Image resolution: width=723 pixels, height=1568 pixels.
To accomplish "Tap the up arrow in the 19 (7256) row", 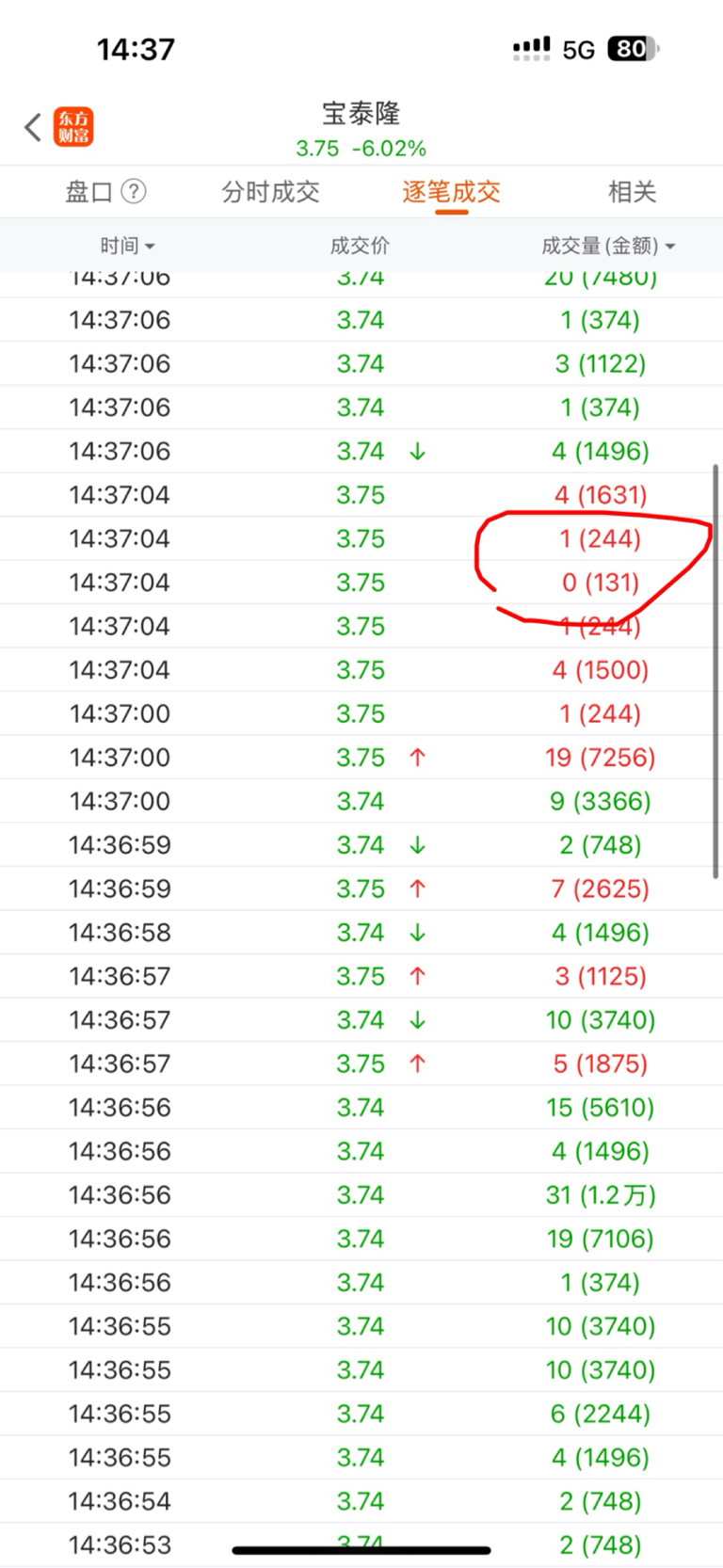I will point(418,758).
